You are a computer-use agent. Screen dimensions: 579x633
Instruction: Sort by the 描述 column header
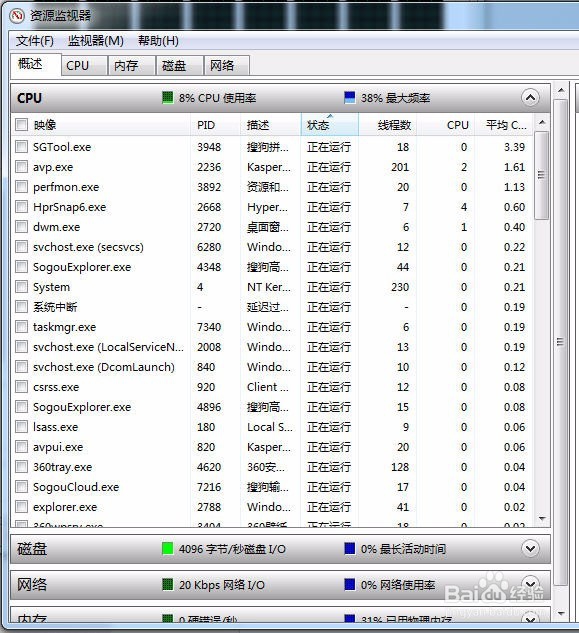(x=271, y=125)
